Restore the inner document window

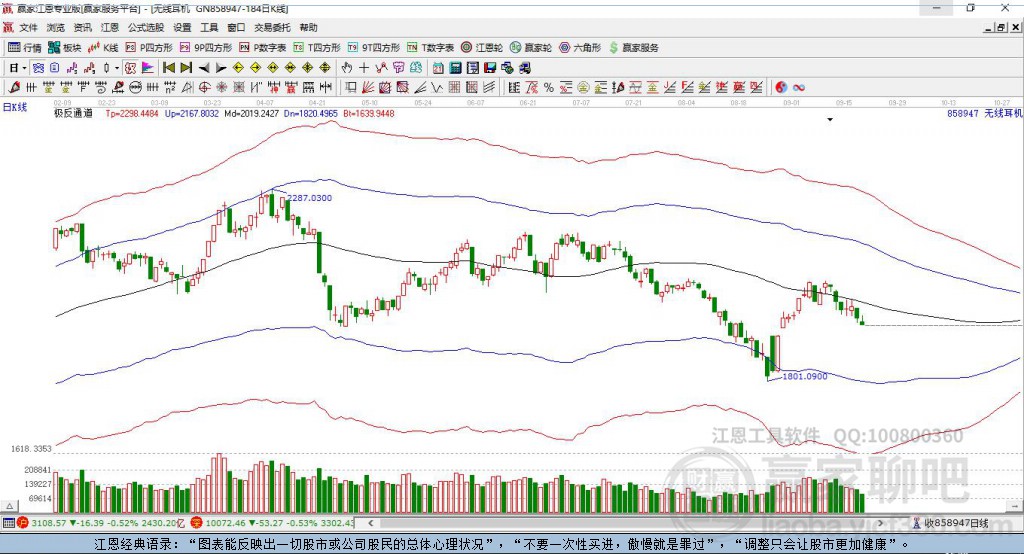[x=1000, y=27]
